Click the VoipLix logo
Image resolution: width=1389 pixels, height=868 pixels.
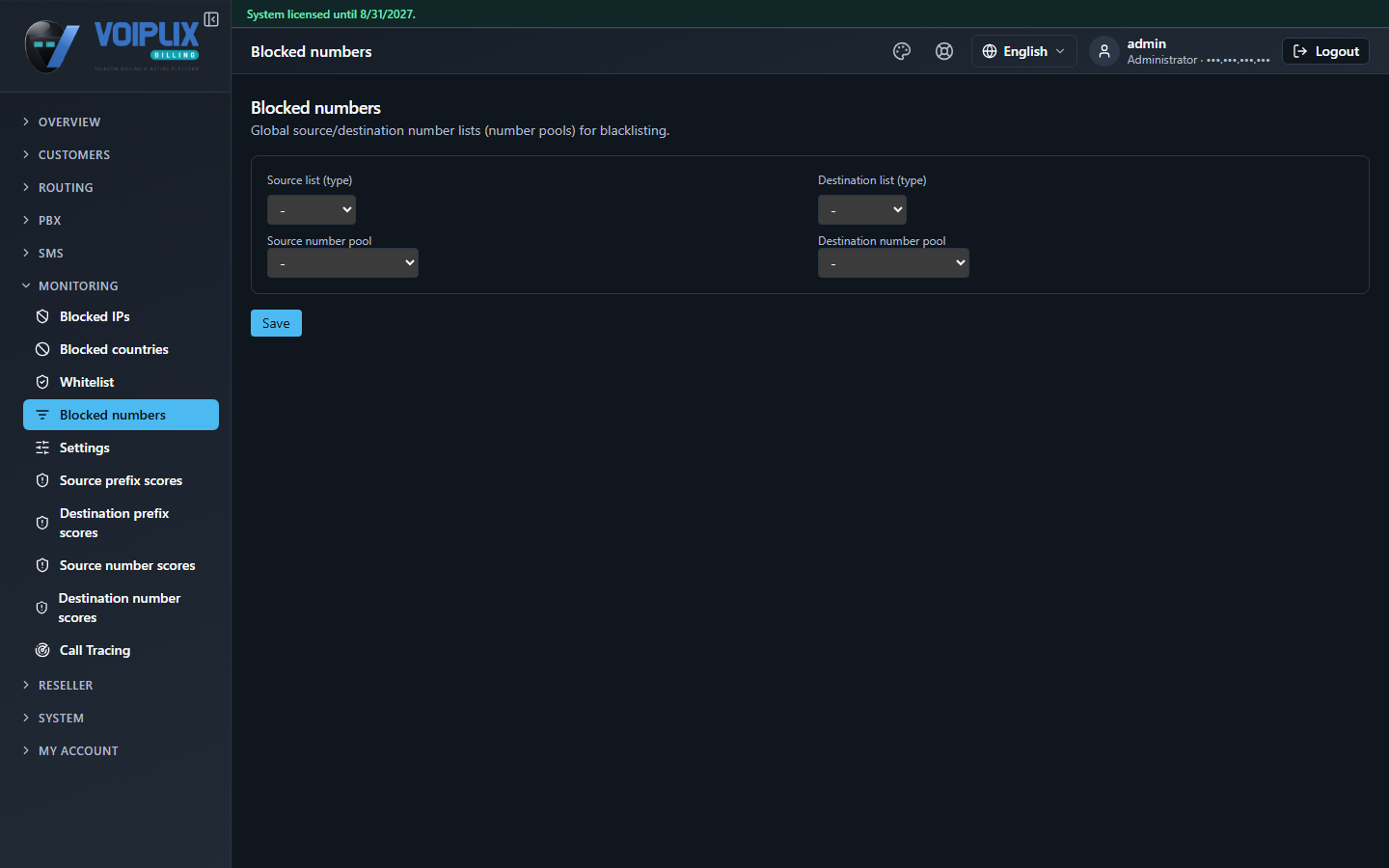click(x=112, y=46)
